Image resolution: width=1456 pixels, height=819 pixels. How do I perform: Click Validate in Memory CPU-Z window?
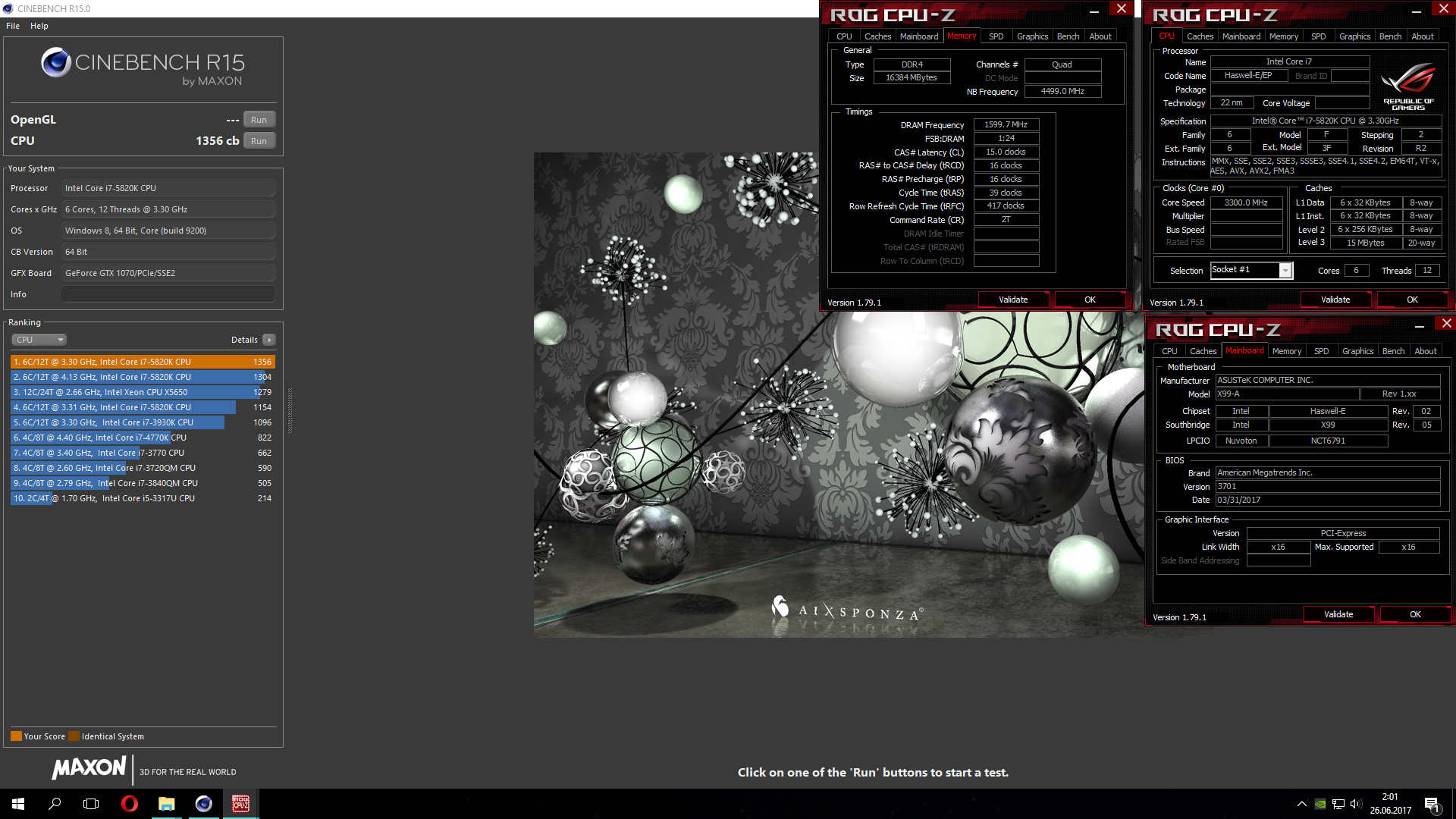[x=1013, y=300]
